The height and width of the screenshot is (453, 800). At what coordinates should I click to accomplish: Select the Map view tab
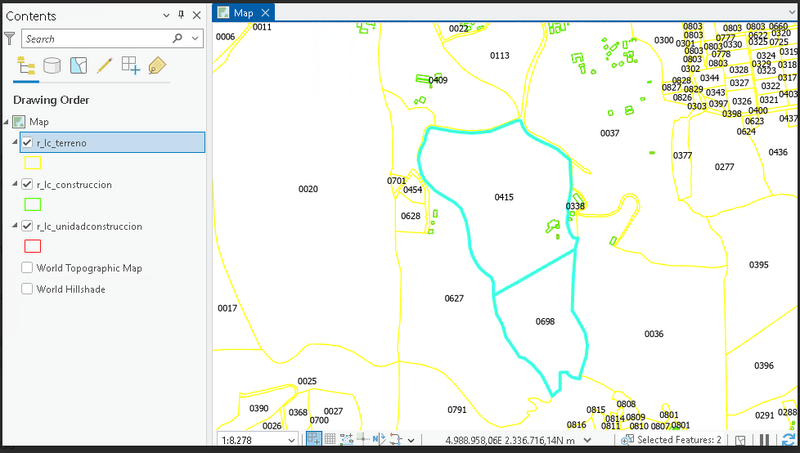tap(242, 13)
